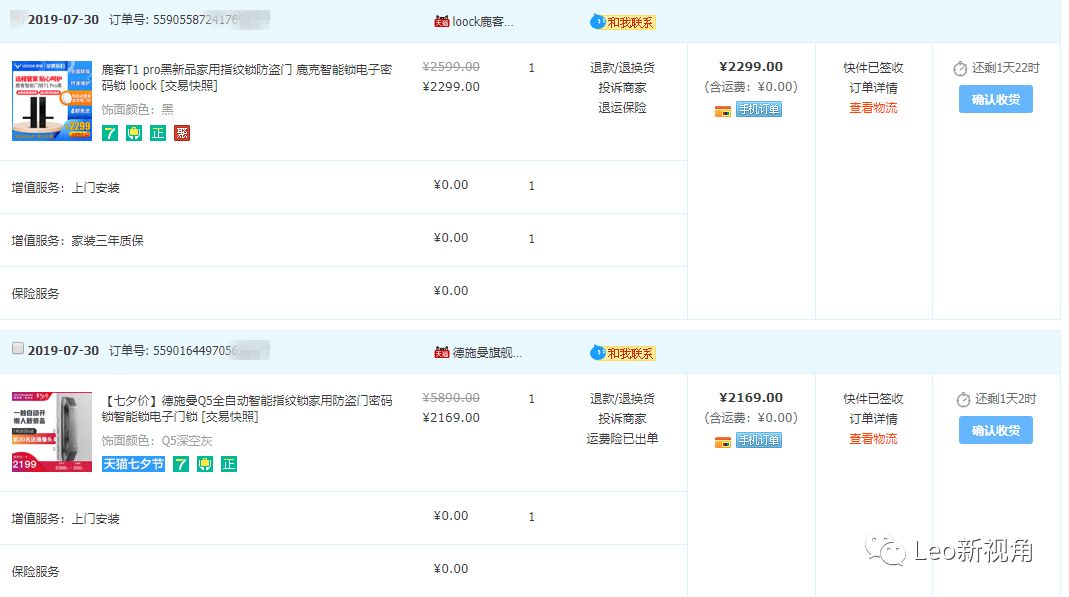Click credit card icon on the ¥2169.00 order
1069x597 pixels.
[723, 441]
